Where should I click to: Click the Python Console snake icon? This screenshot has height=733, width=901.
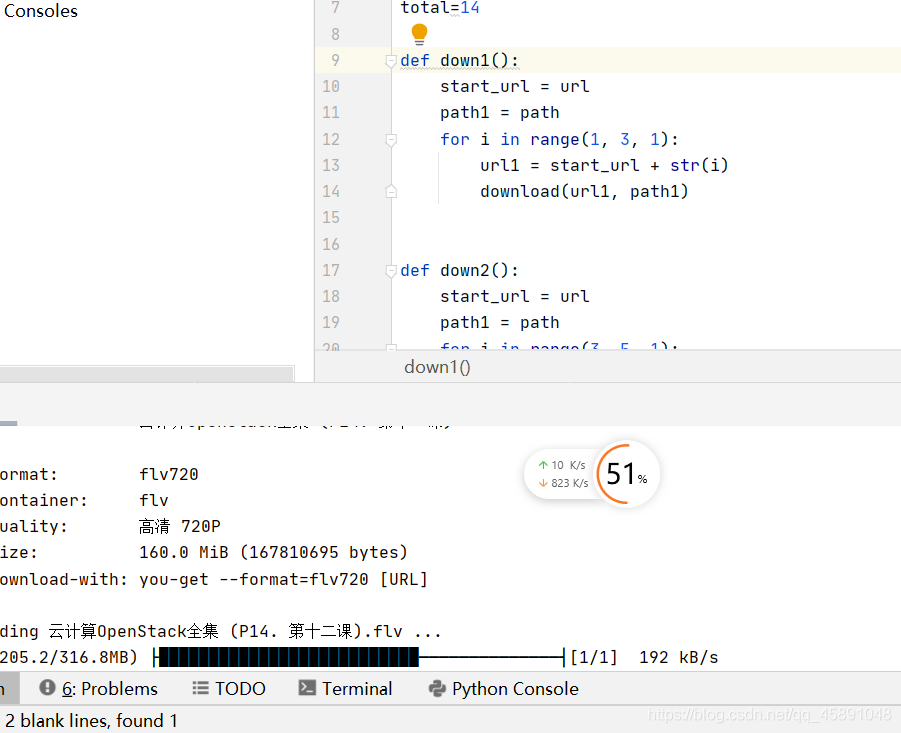436,688
